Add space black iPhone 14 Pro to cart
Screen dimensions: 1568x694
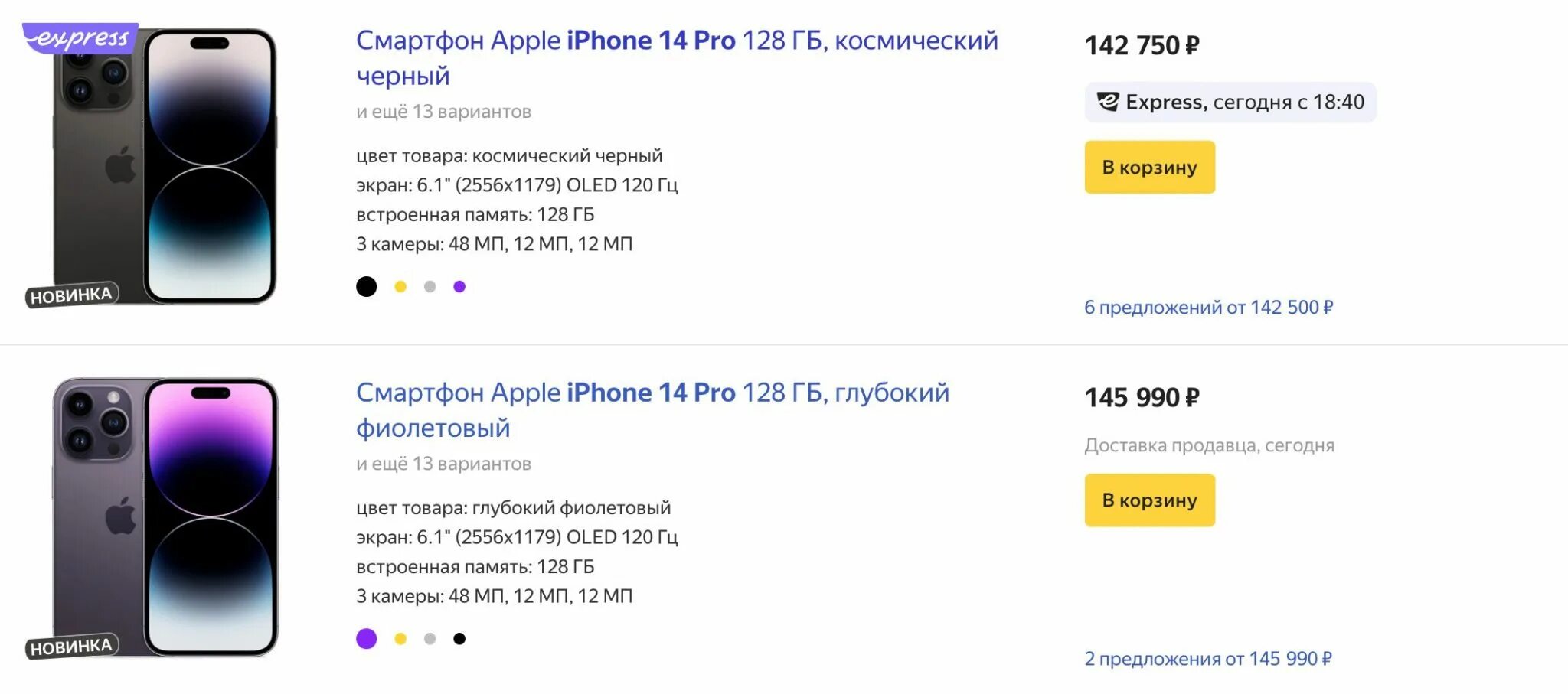(x=1149, y=167)
